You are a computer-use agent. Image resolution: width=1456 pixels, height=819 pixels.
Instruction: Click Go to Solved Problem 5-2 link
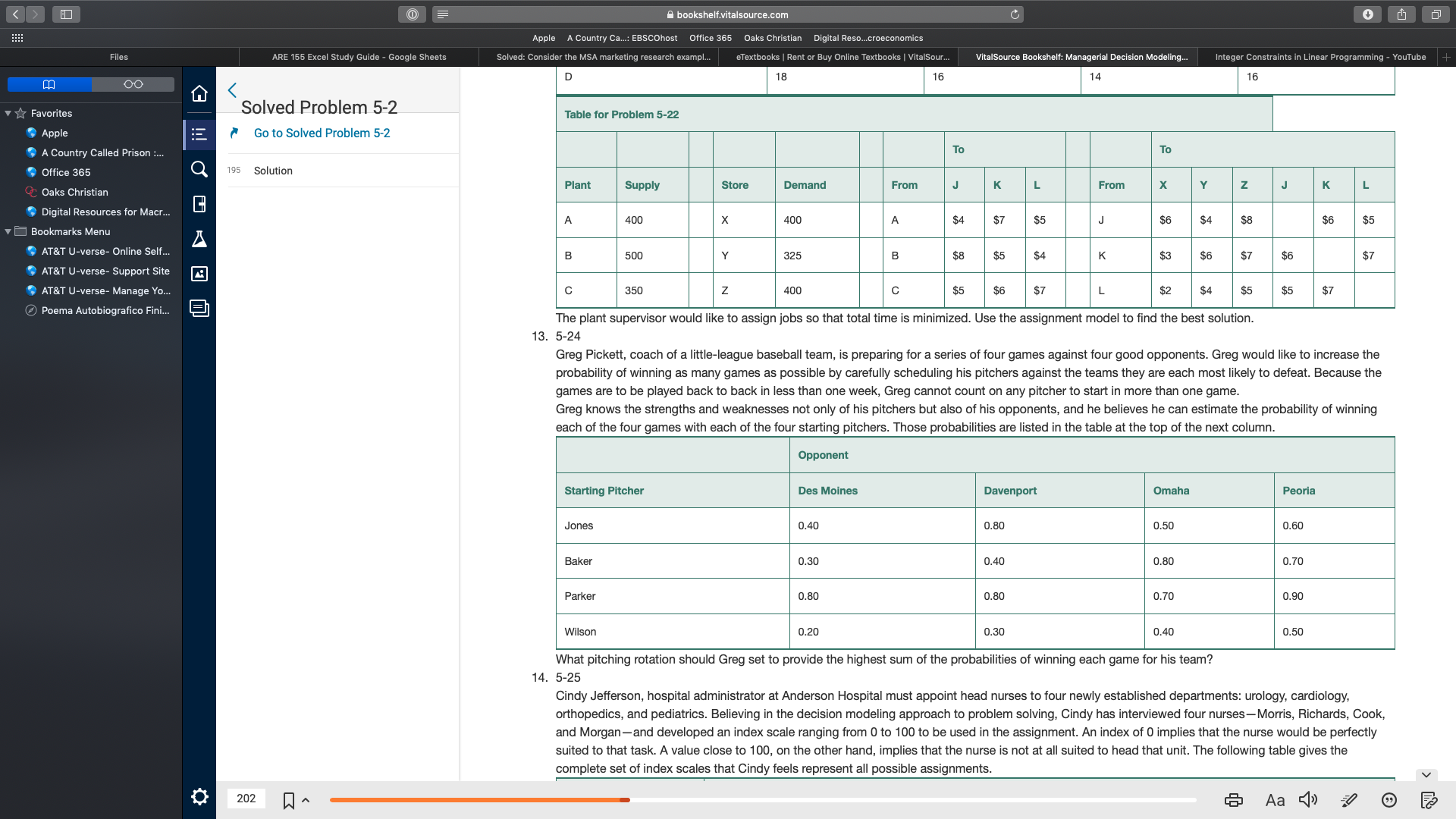pos(321,132)
